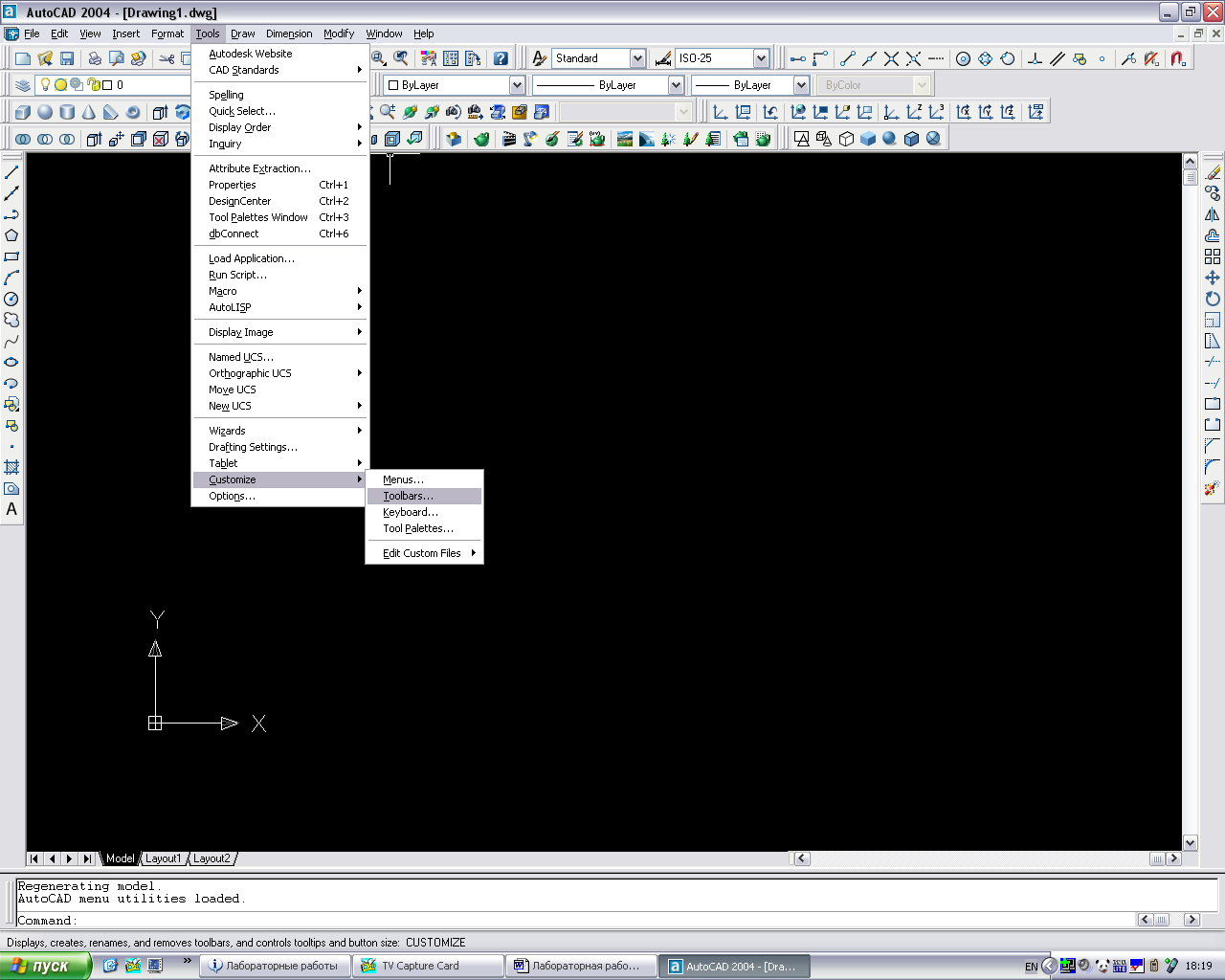Click the пуск Start button
The image size is (1225, 980).
click(45, 966)
